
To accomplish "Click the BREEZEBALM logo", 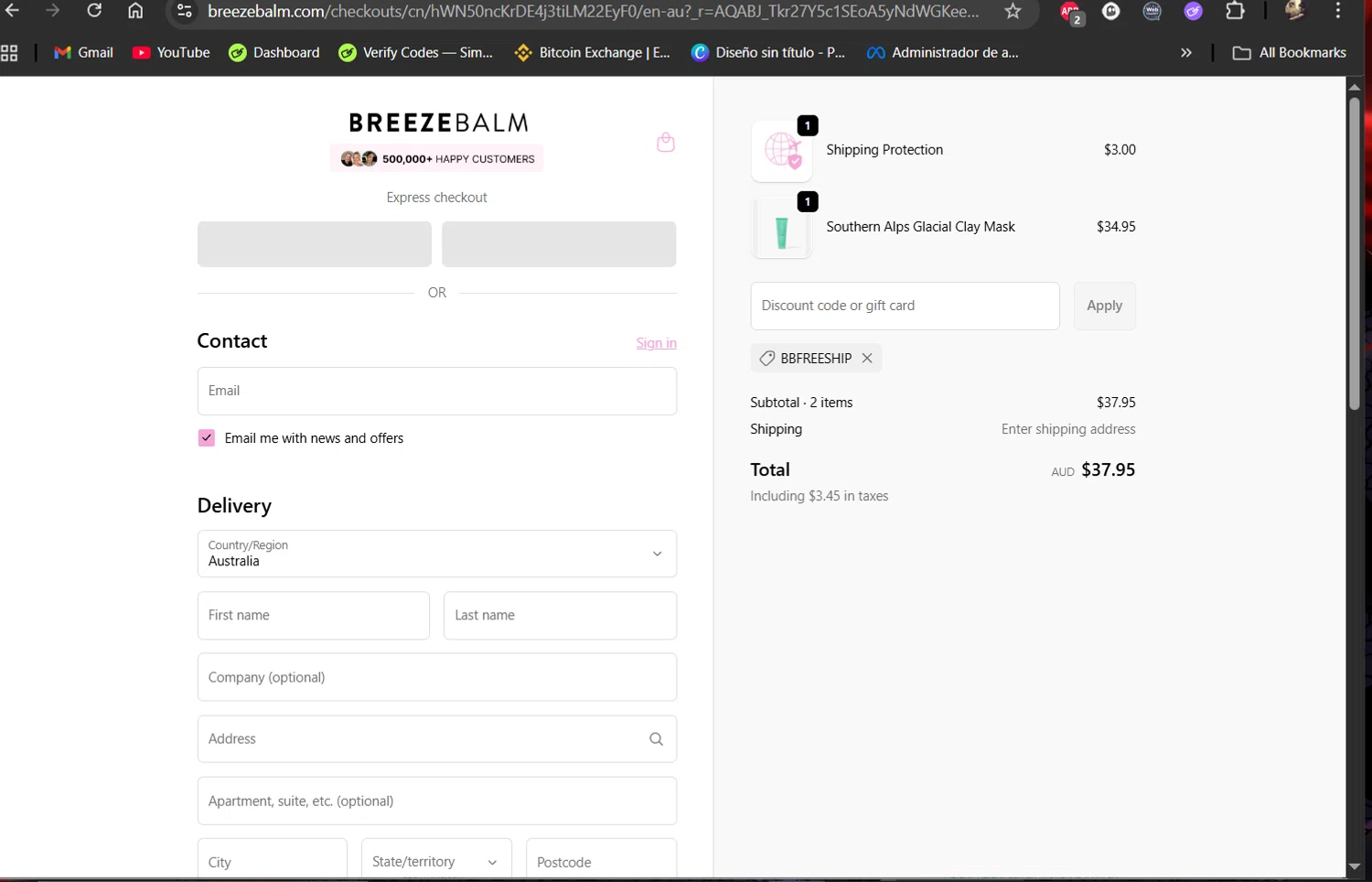I will click(x=438, y=123).
